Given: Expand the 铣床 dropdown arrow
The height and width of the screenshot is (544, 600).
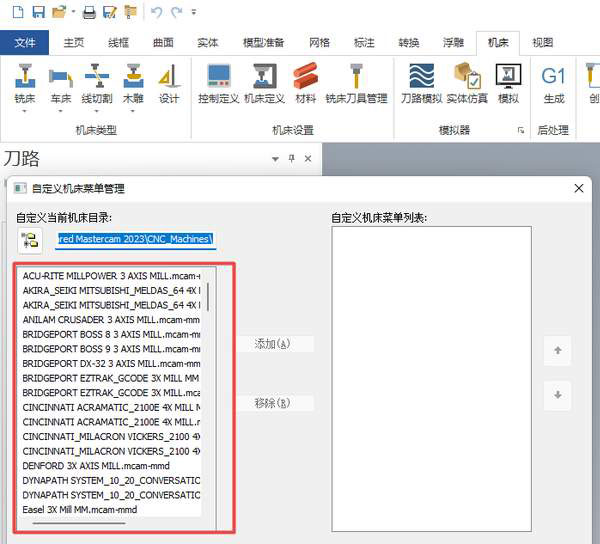Looking at the screenshot, I should [25, 111].
